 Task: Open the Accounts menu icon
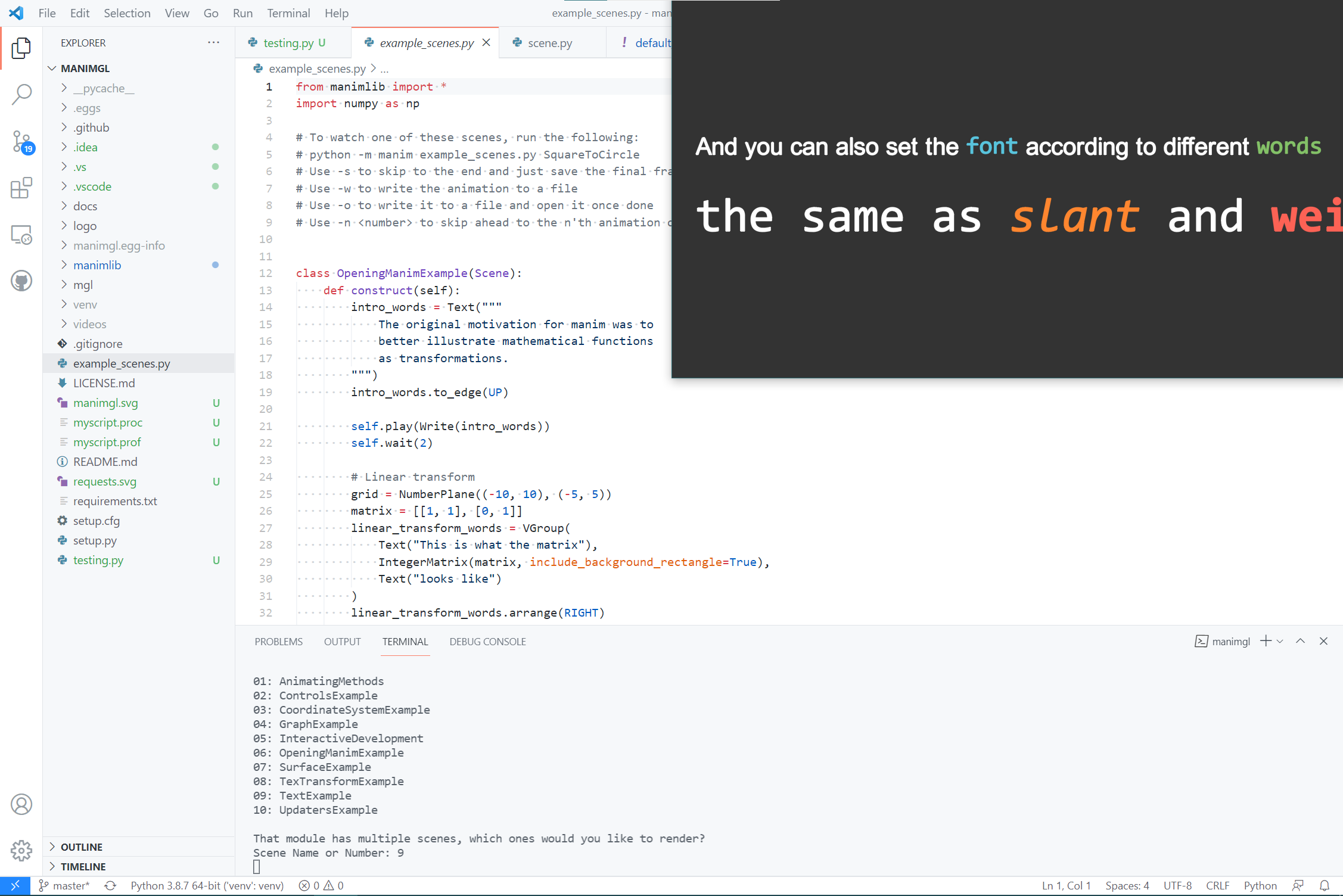(x=21, y=804)
